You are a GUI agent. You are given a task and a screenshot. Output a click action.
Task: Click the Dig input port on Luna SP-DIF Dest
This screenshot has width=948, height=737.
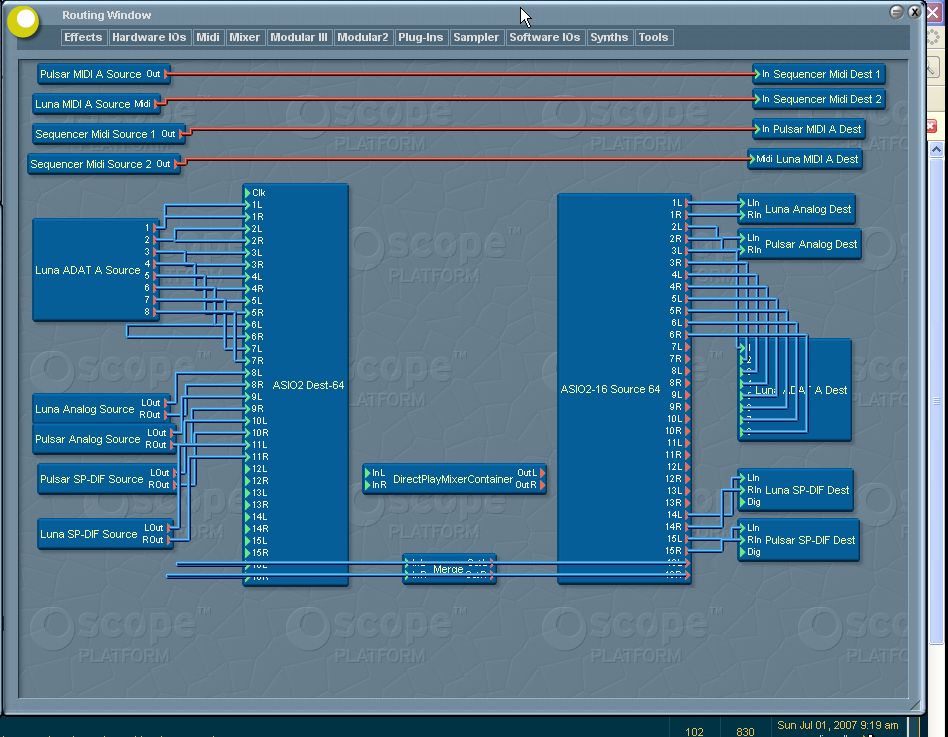742,502
